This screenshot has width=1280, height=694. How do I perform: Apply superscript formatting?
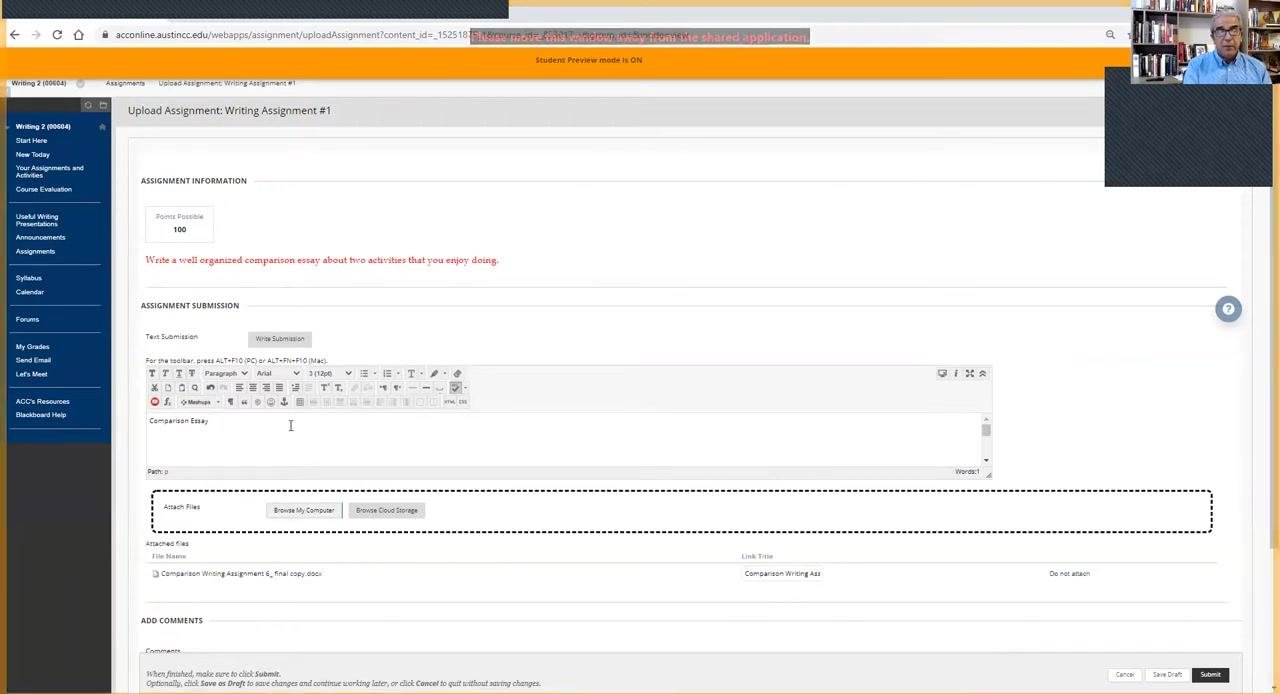(325, 387)
